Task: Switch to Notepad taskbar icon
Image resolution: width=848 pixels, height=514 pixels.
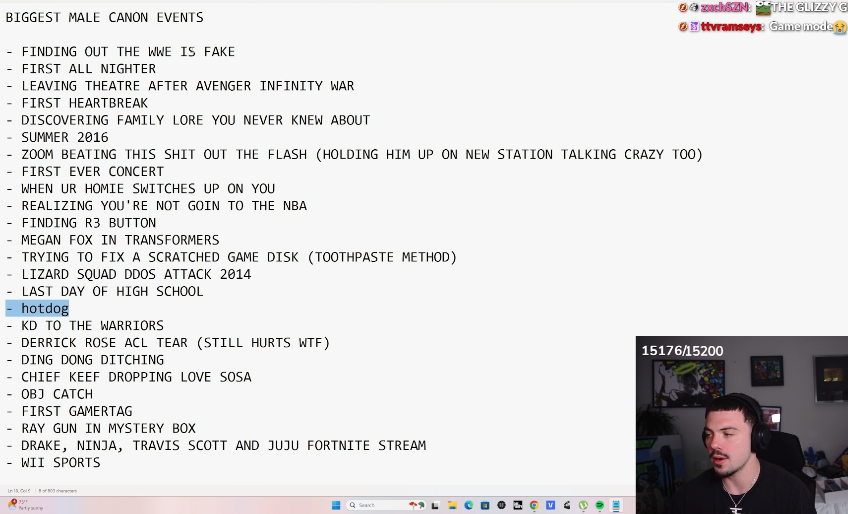Action: point(616,505)
